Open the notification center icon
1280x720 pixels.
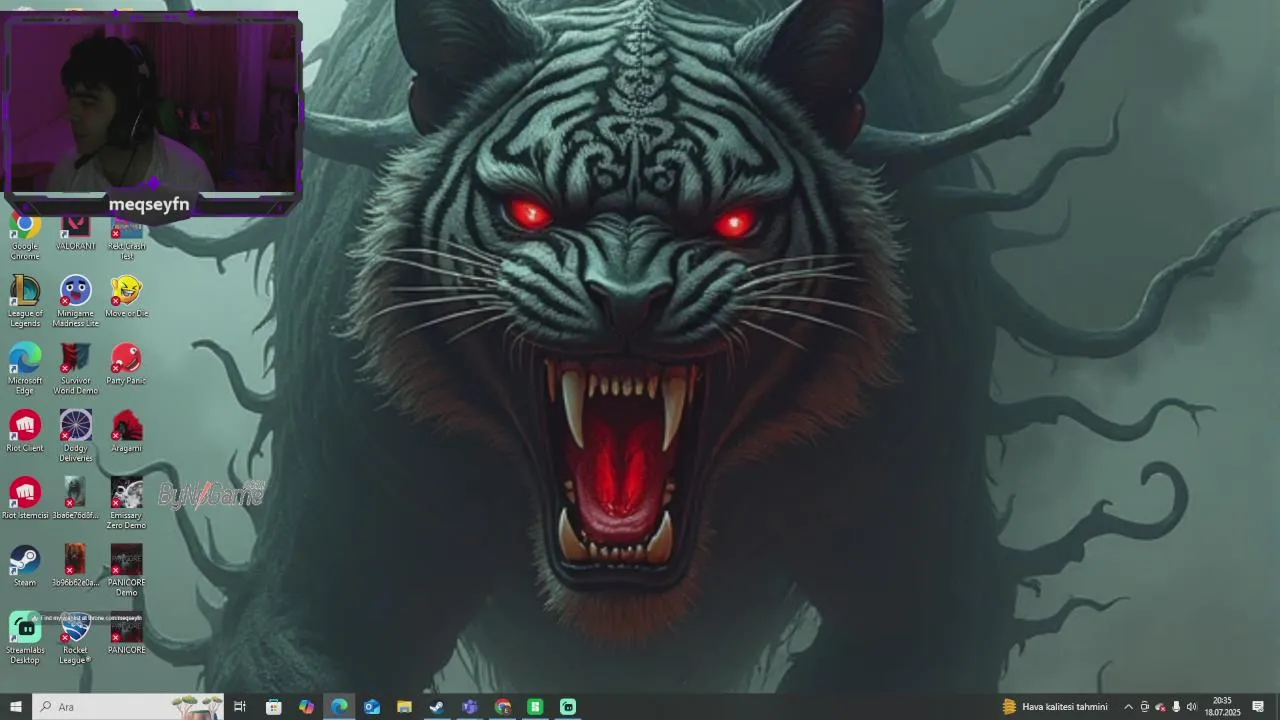point(1258,707)
